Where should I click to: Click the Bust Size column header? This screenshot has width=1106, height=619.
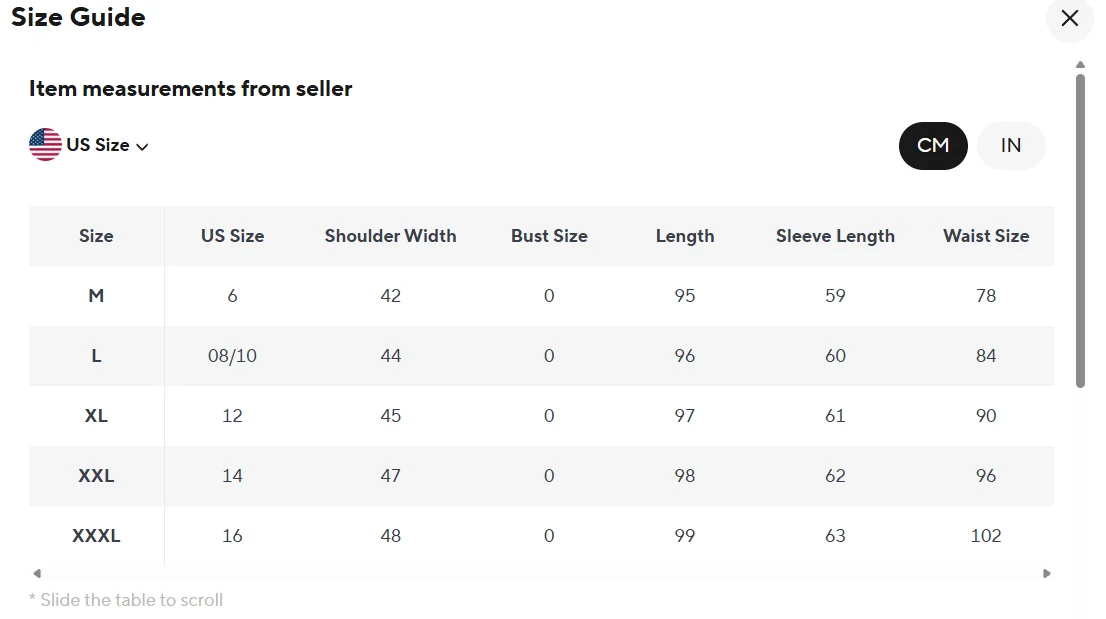[549, 236]
